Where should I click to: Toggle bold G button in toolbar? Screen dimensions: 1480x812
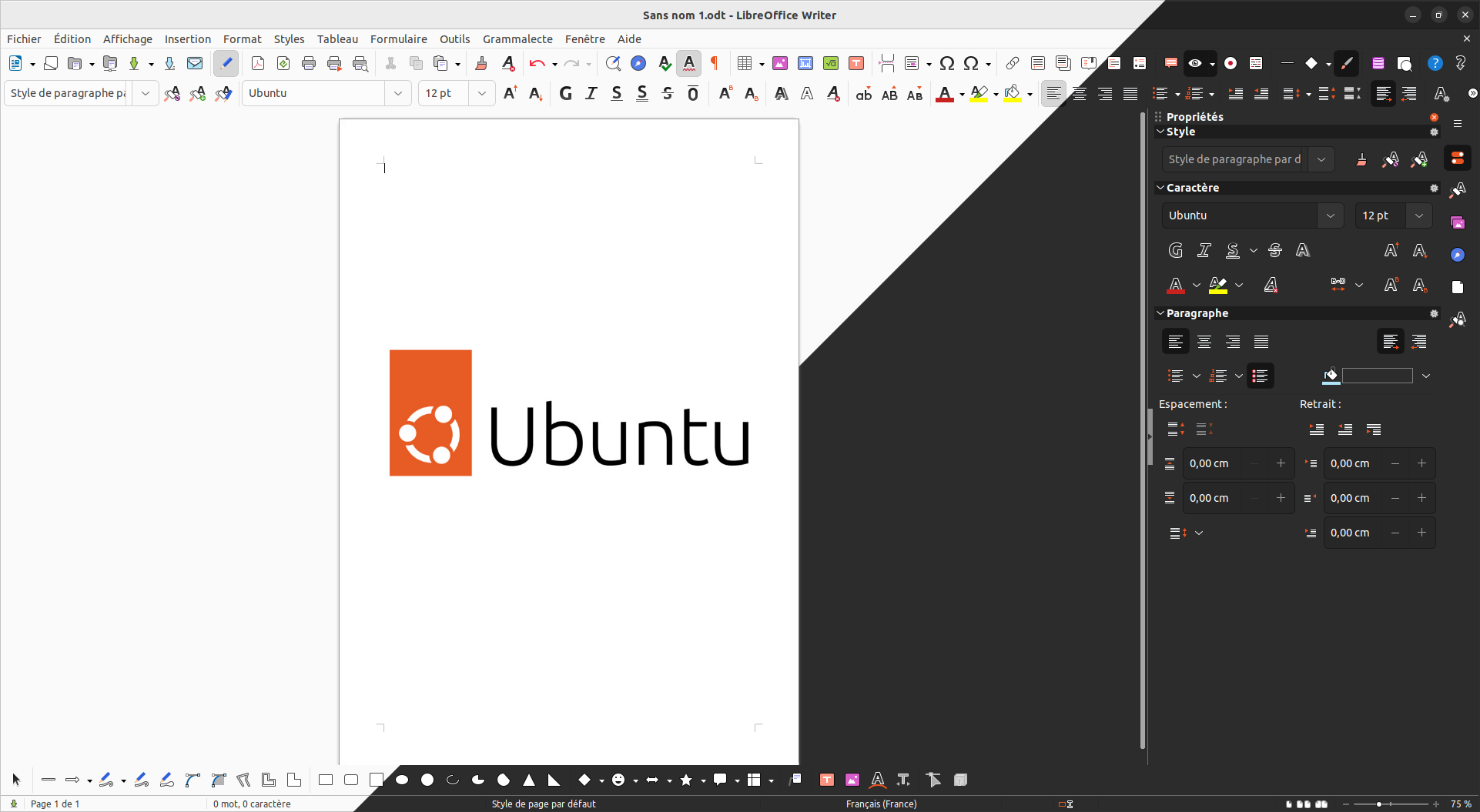tap(566, 93)
